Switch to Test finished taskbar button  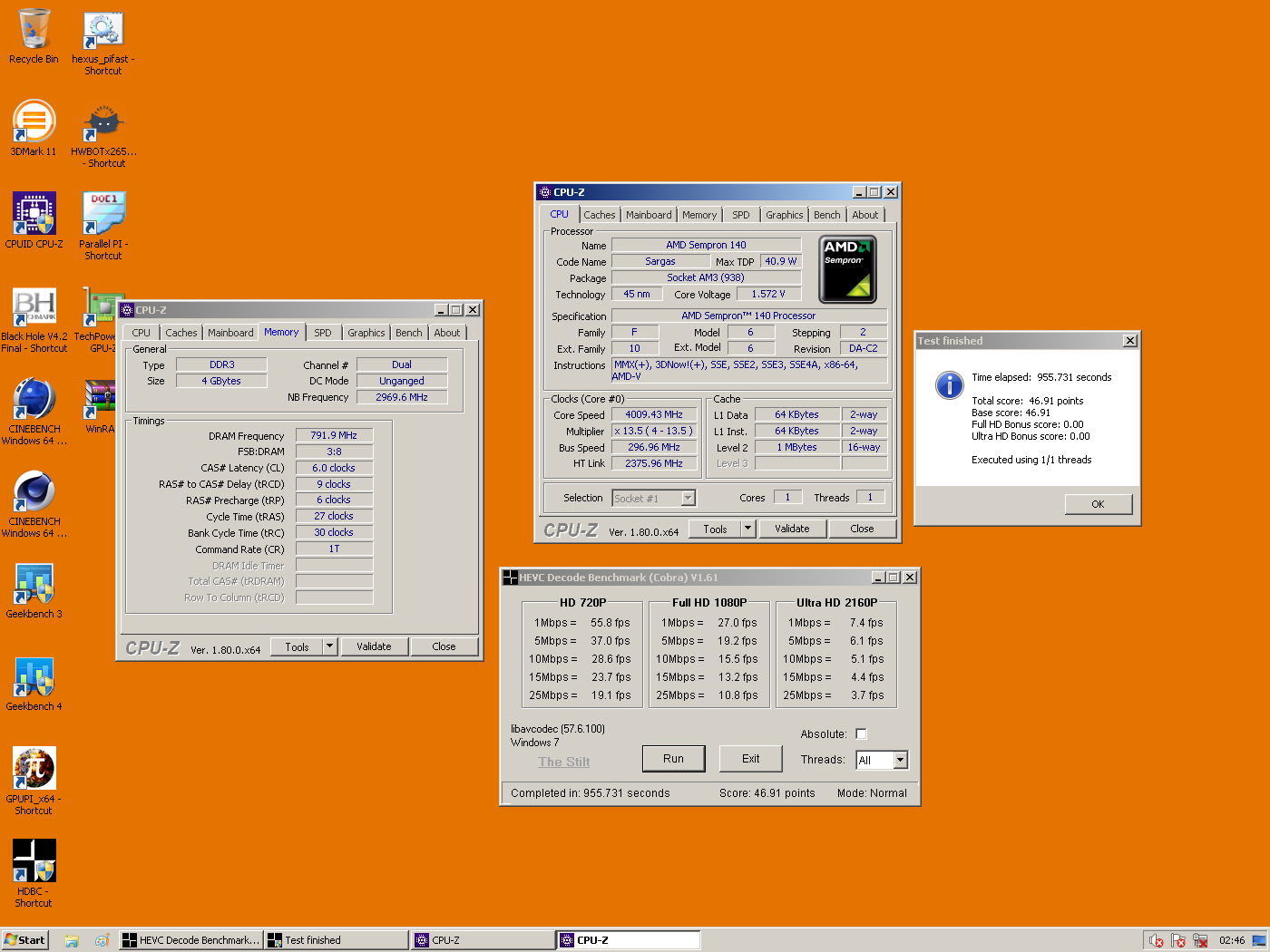337,940
